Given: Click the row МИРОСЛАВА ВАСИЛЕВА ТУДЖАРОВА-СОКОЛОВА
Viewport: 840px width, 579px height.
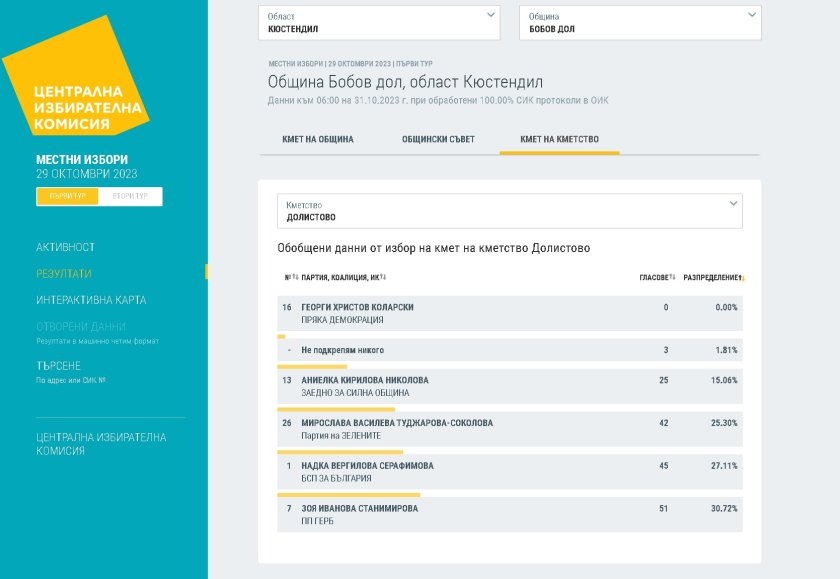Looking at the screenshot, I should point(509,429).
